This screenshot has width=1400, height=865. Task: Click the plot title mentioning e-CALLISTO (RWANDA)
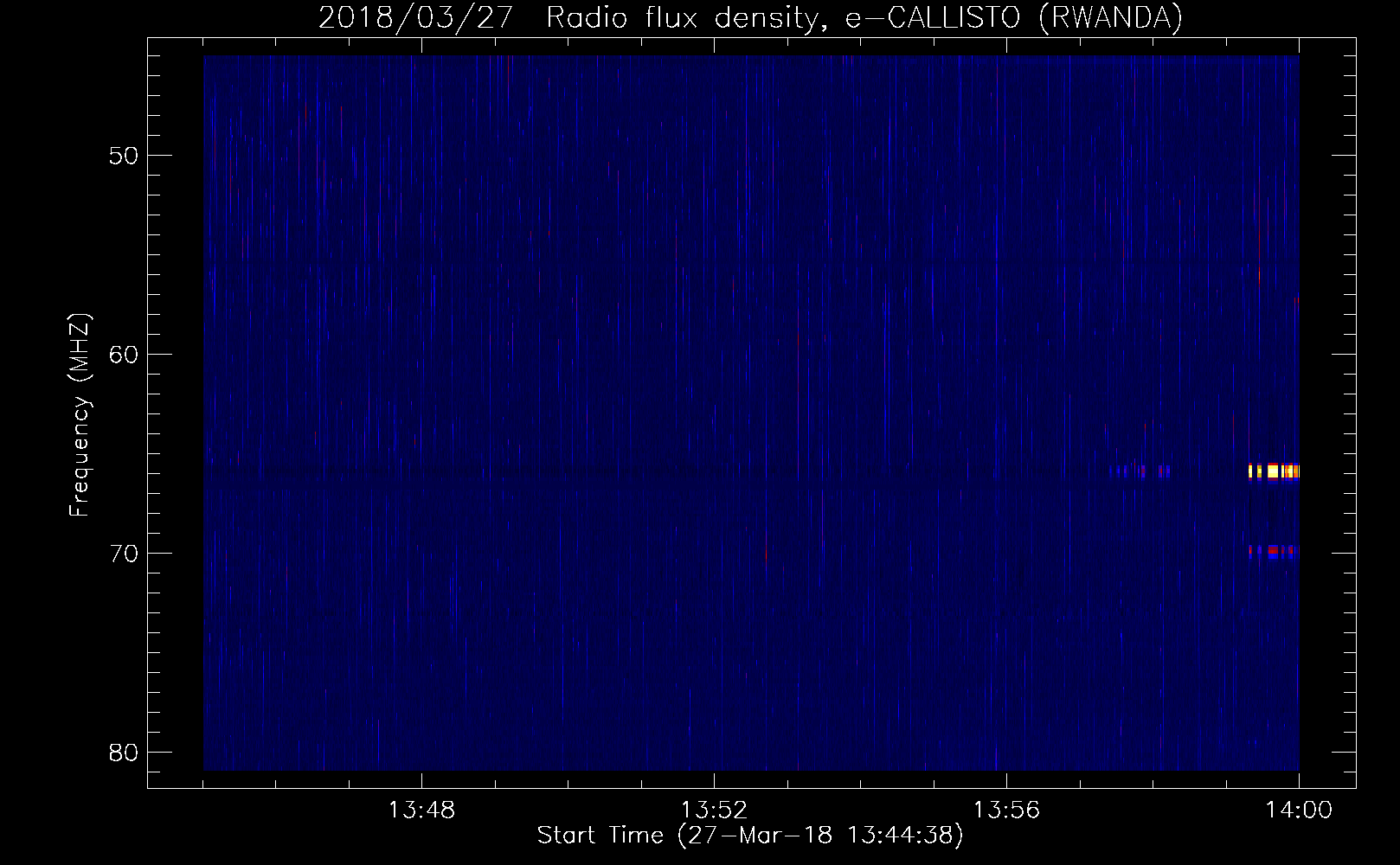pos(750,17)
